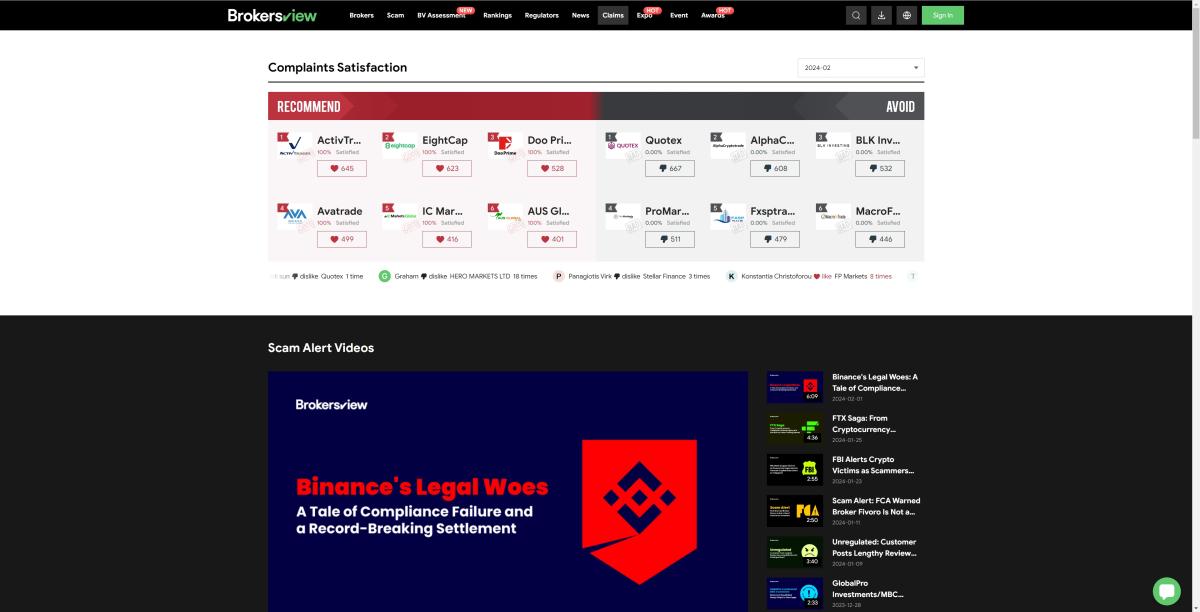
Task: Like ActivTrades with 645 heart button
Action: pyautogui.click(x=342, y=169)
